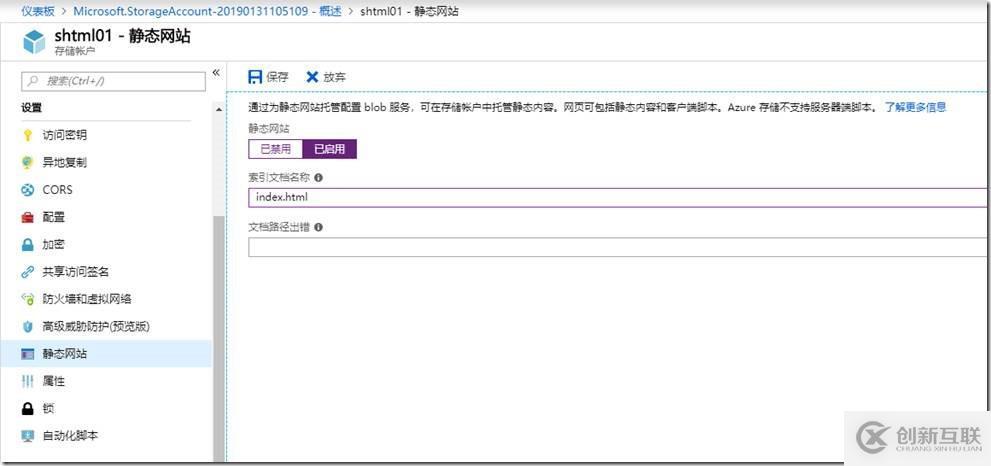991x466 pixels.
Task: Click the 自动化脚本 icon
Action: [27, 436]
